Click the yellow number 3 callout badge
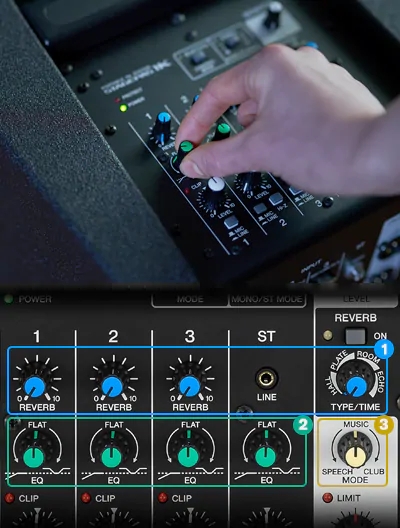The width and height of the screenshot is (400, 528). 384,425
